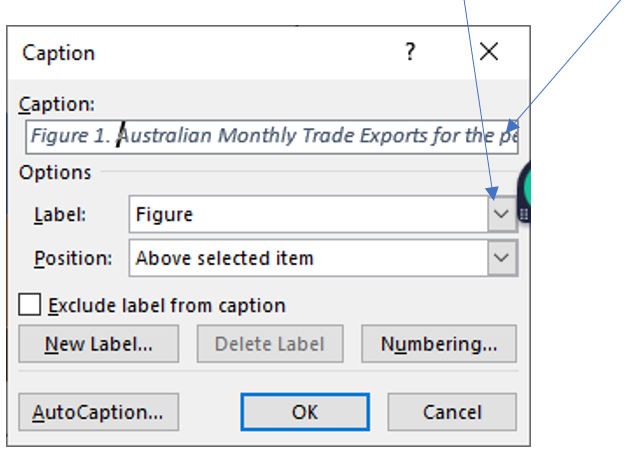
Task: Click the greyed-out Delete Label button
Action: point(270,344)
